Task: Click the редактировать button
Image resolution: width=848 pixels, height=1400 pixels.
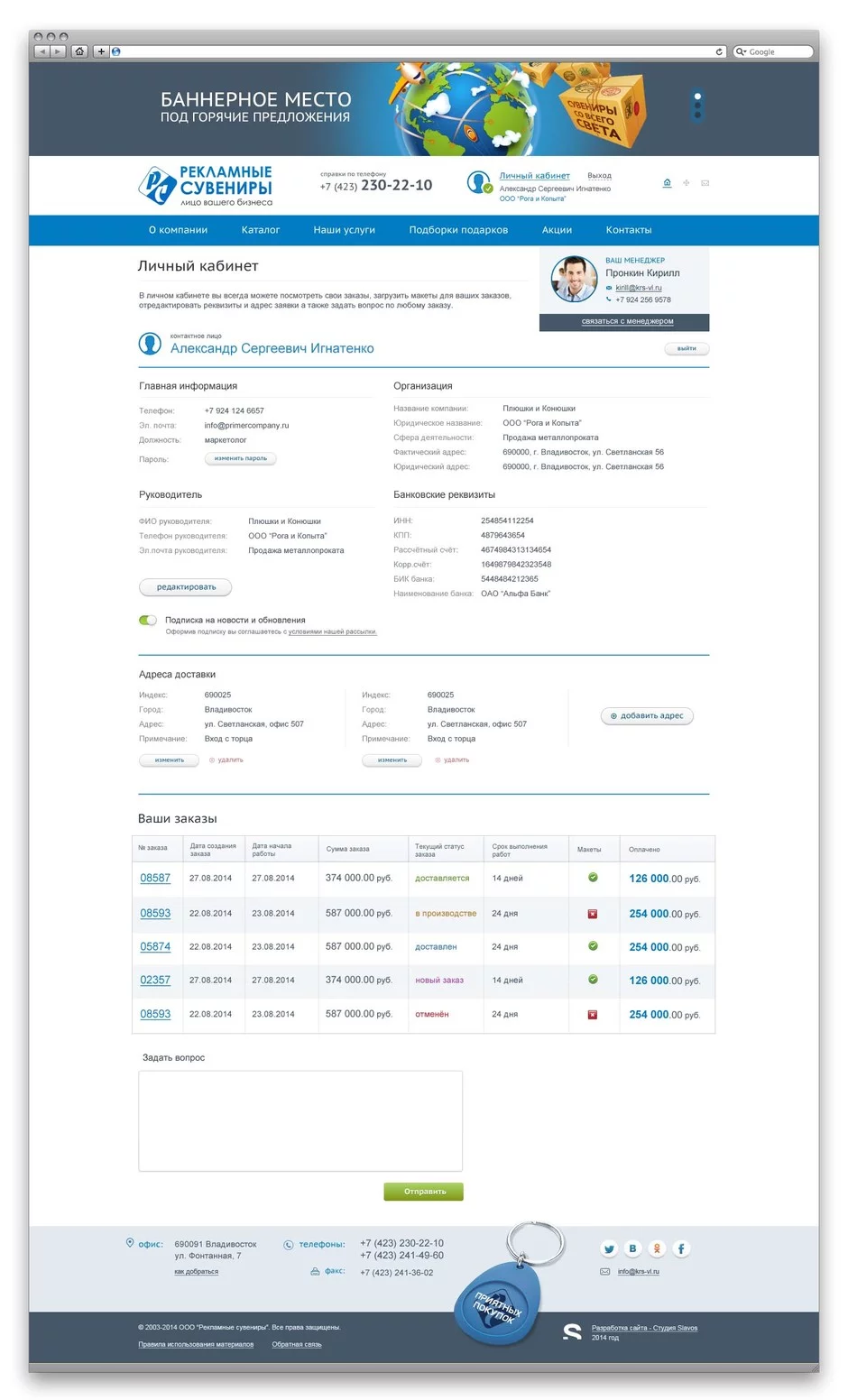Action: 186,587
